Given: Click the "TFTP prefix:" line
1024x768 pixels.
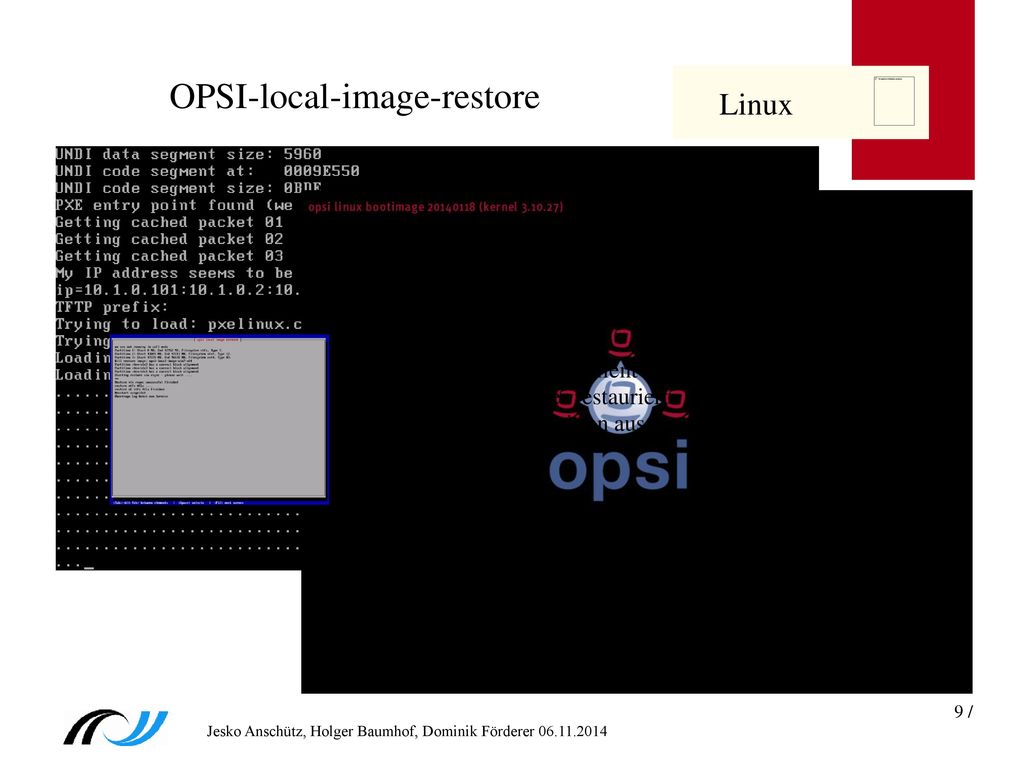Looking at the screenshot, I should tap(112, 307).
